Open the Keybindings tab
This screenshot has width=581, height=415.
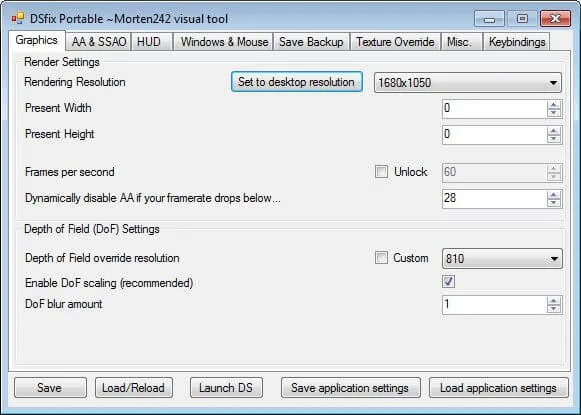click(x=517, y=42)
